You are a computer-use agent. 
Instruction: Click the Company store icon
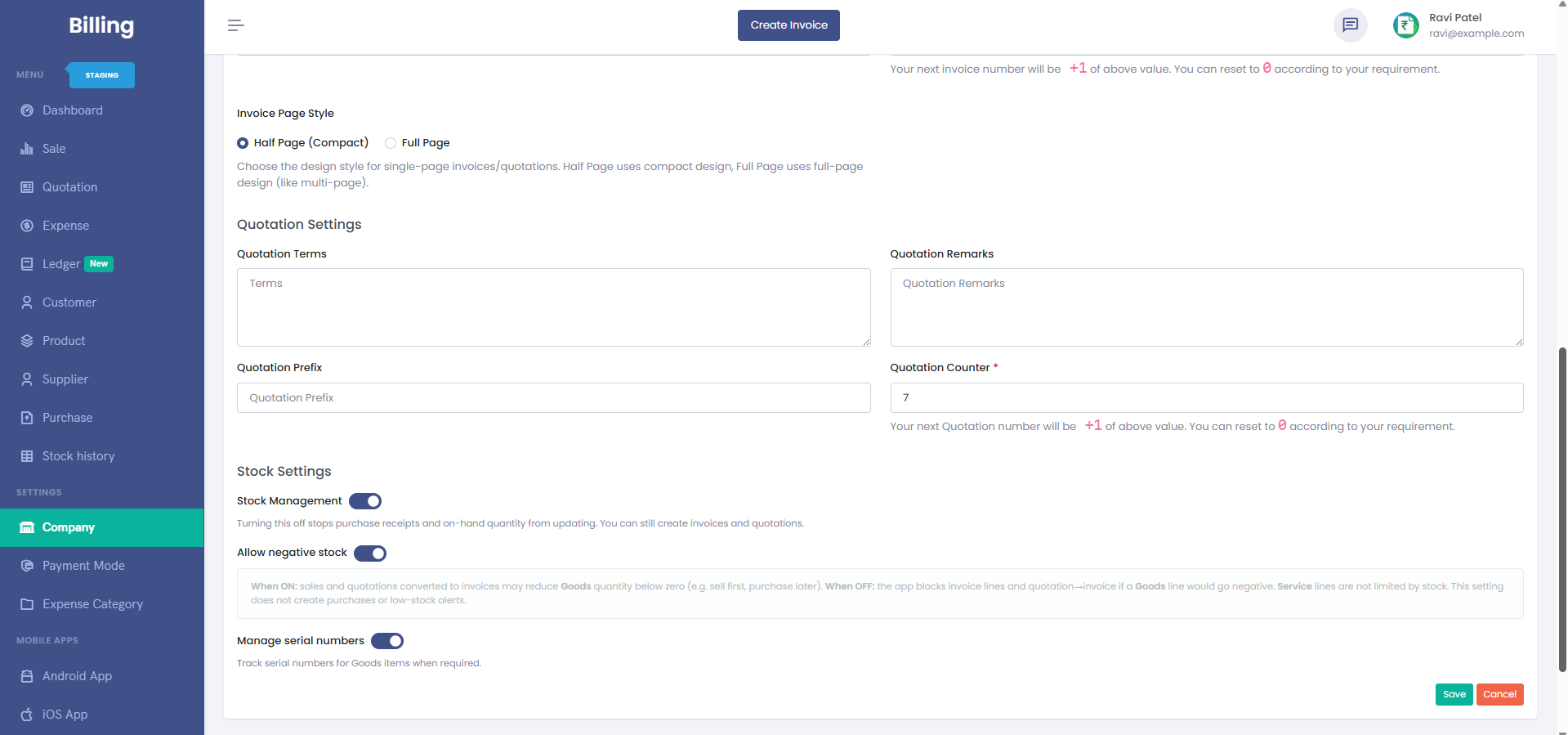pyautogui.click(x=27, y=527)
